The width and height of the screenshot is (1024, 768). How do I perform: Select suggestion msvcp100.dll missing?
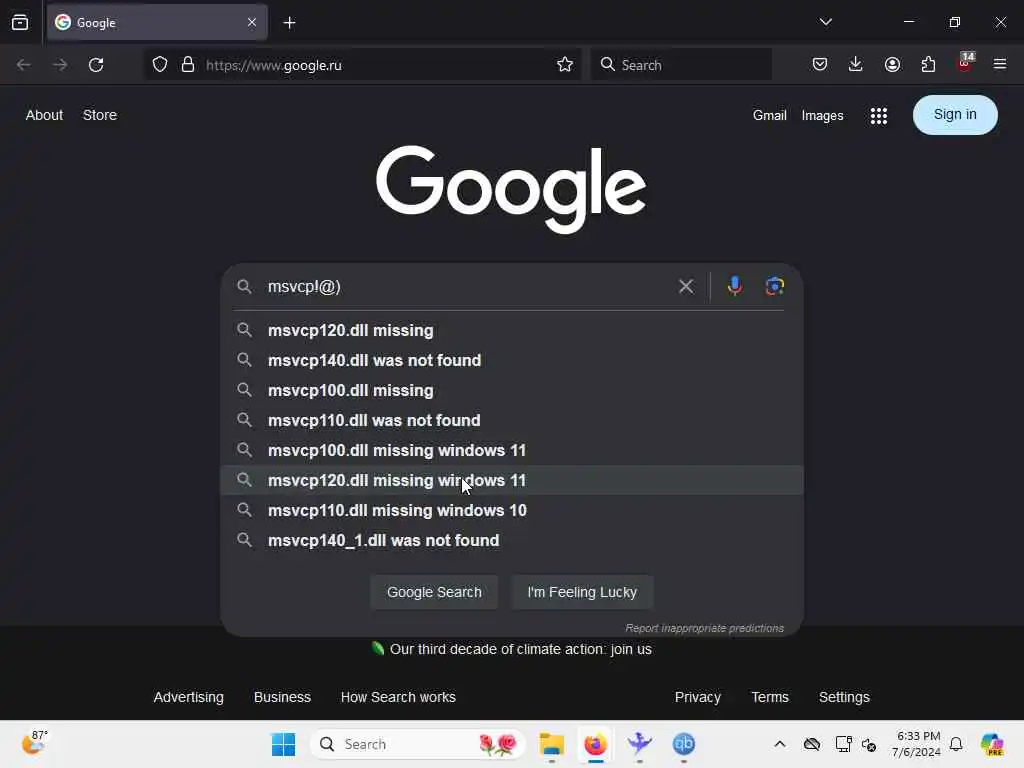point(512,391)
